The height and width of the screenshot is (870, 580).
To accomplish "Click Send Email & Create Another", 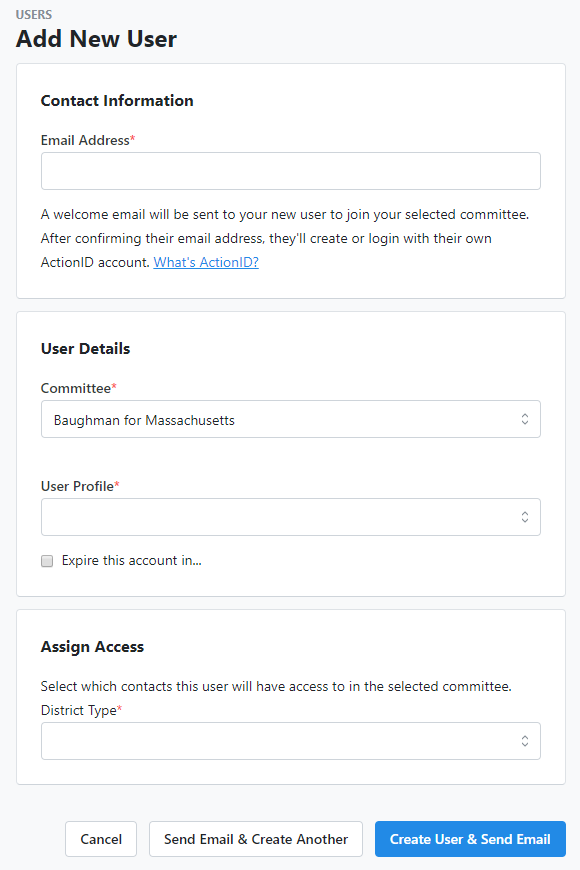I will (255, 839).
